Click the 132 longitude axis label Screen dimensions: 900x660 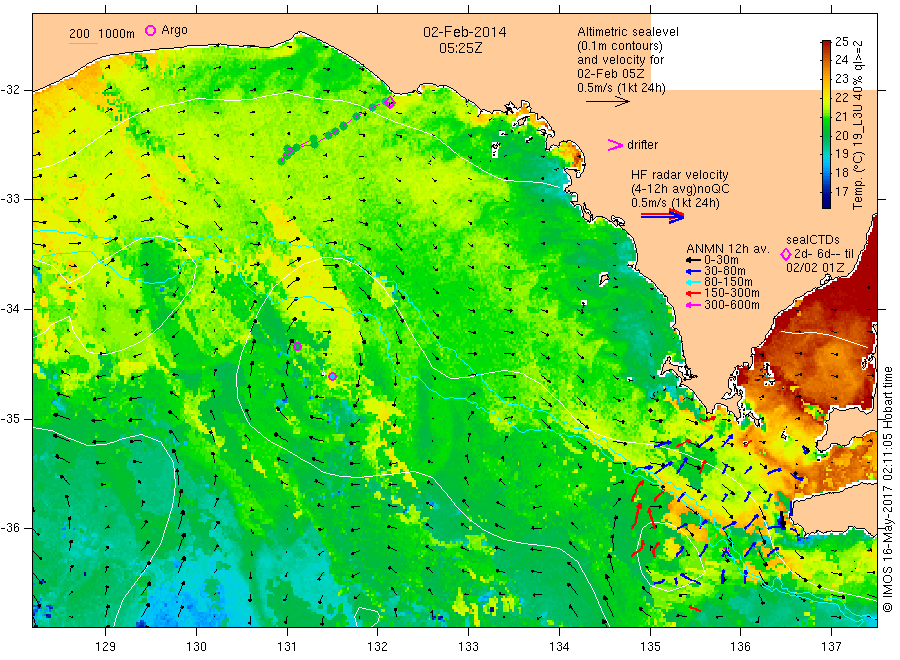tap(378, 647)
